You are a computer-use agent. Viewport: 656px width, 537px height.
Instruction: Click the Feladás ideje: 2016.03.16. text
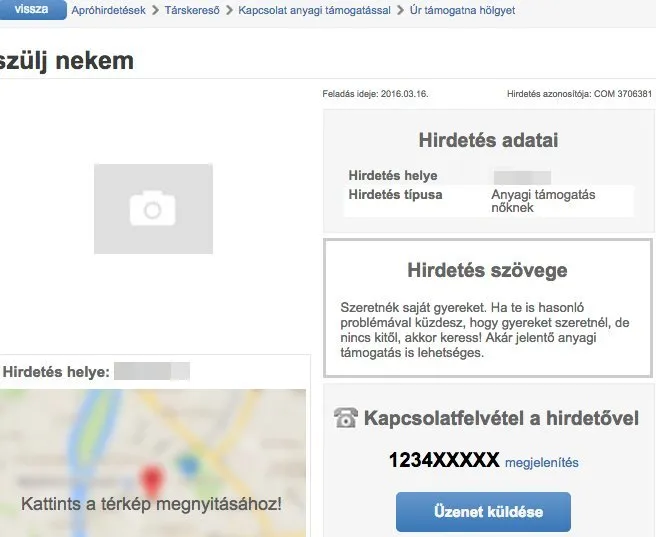[x=375, y=94]
